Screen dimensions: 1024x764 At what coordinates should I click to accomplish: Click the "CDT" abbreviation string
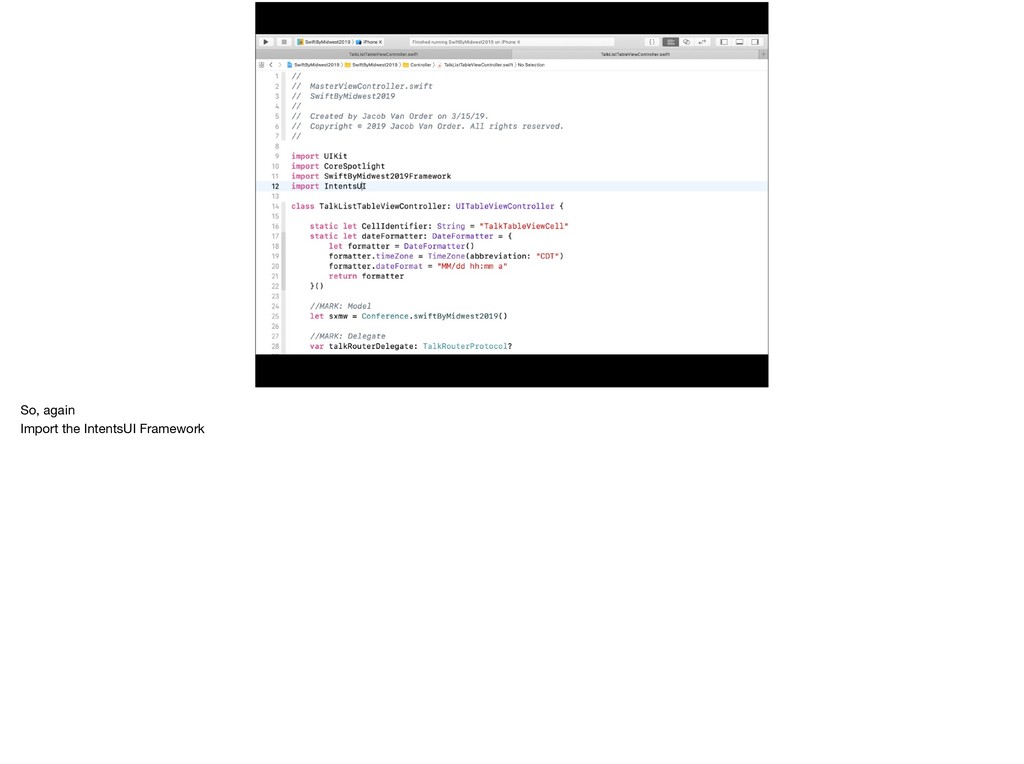click(x=547, y=257)
